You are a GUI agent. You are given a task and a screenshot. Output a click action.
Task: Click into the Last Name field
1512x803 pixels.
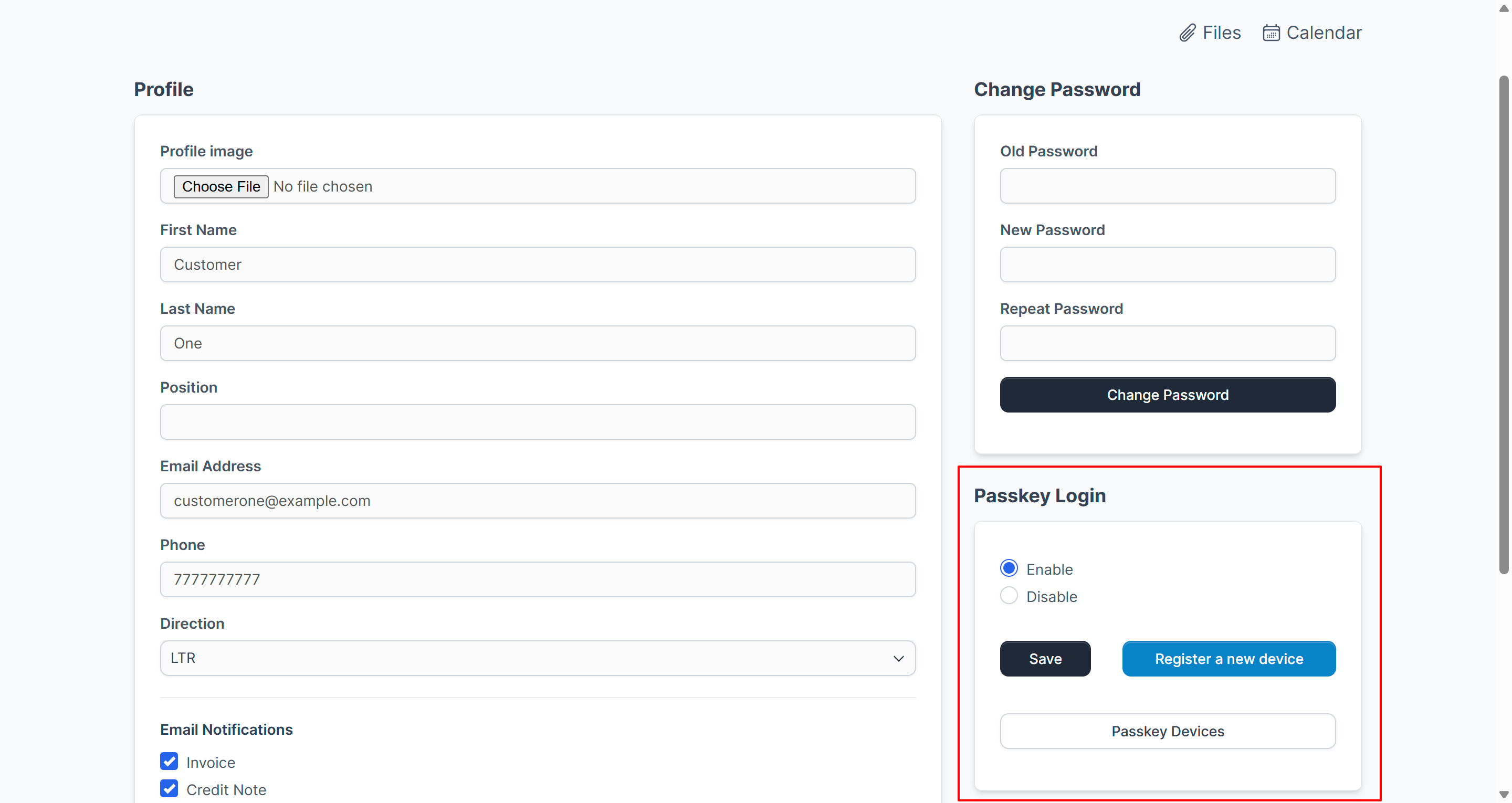pos(537,343)
